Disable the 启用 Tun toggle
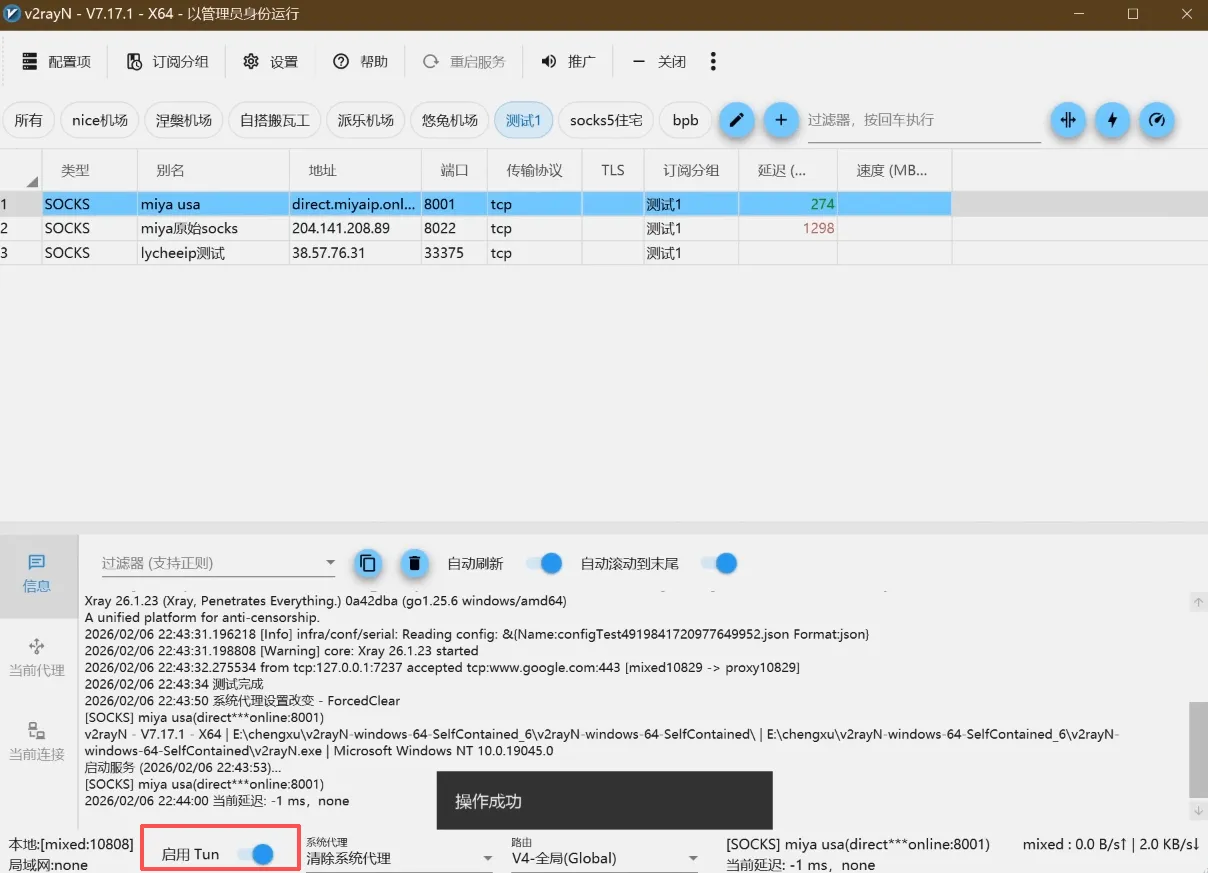Viewport: 1208px width, 873px height. tap(255, 854)
